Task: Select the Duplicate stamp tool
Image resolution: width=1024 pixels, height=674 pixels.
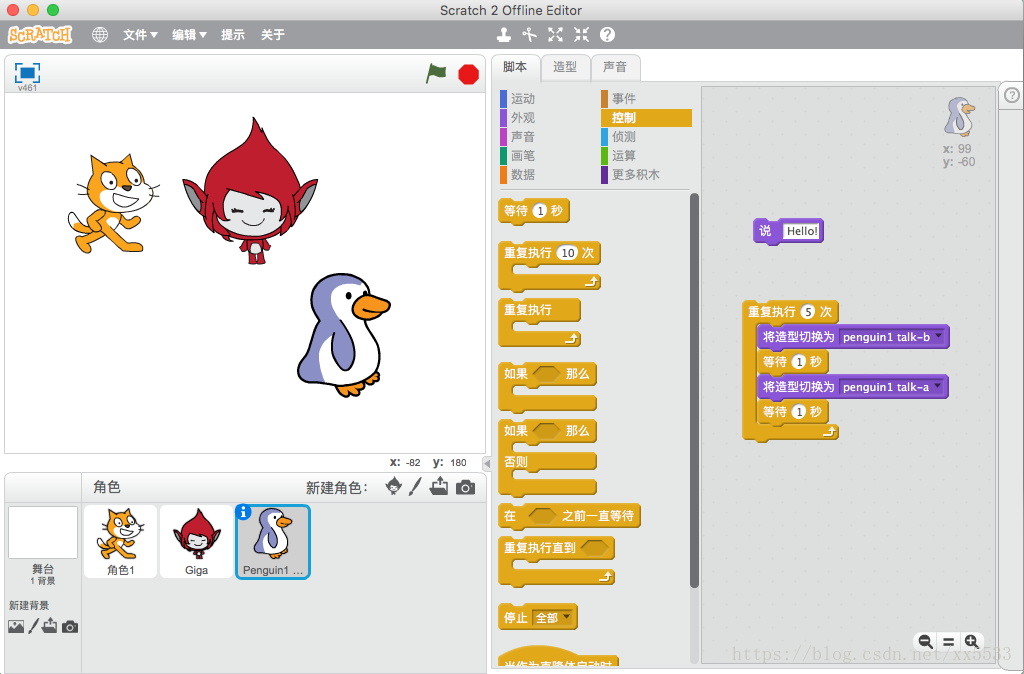Action: coord(504,35)
